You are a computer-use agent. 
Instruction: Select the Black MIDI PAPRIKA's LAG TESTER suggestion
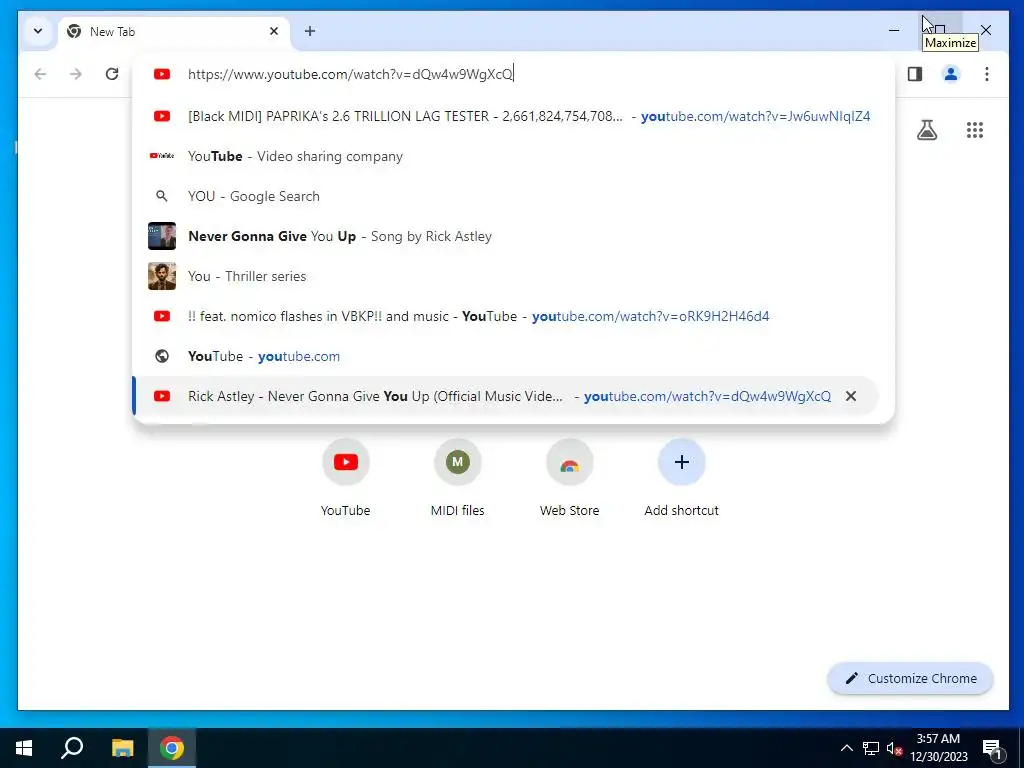click(x=513, y=116)
